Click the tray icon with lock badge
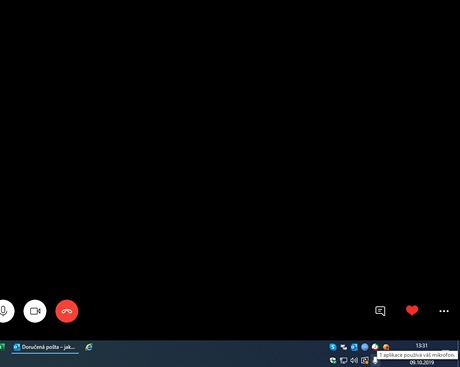This screenshot has width=460, height=367. tap(365, 360)
